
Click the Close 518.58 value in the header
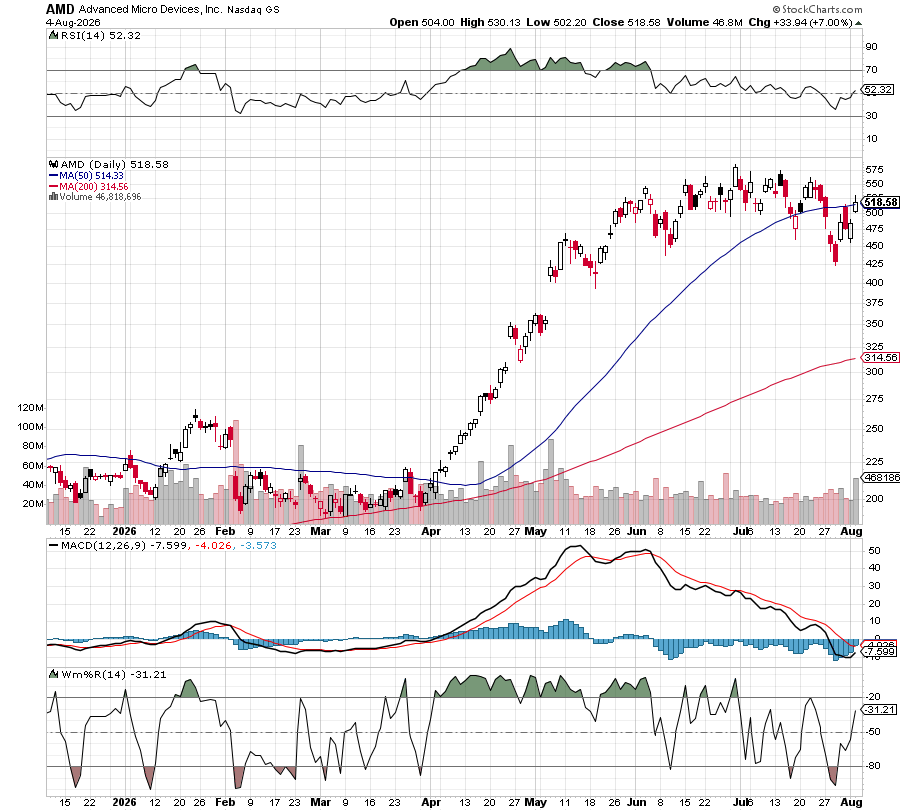(626, 22)
